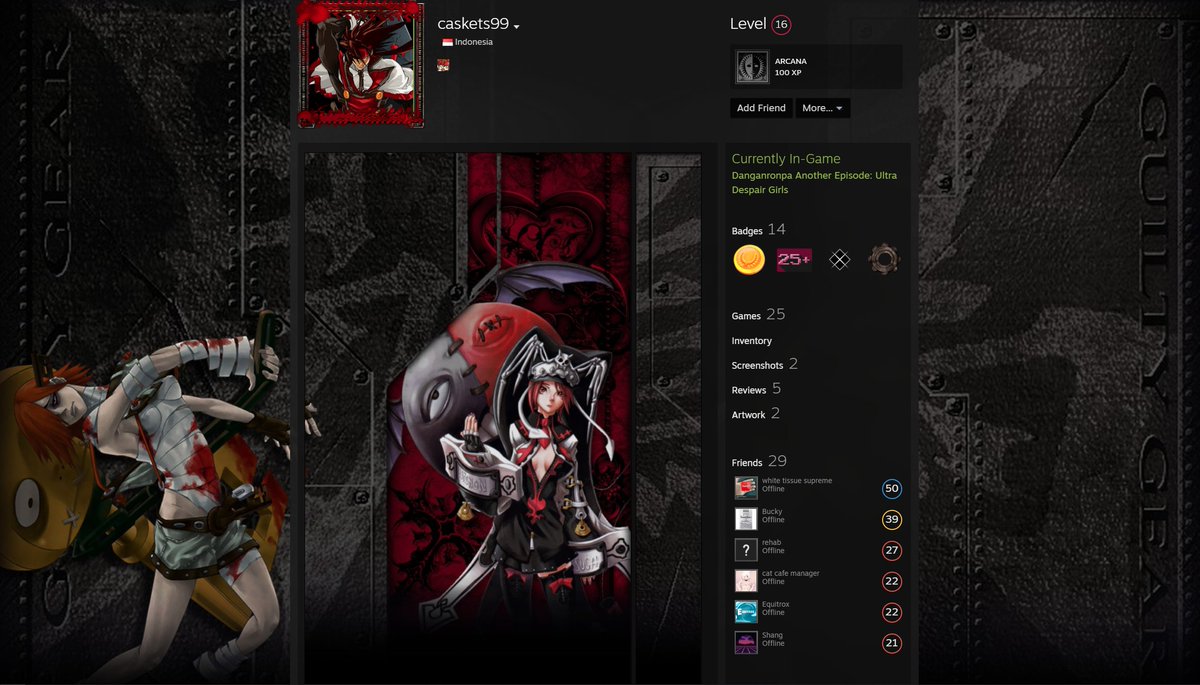The width and height of the screenshot is (1200, 685).
Task: Click the diamond pattern badge icon
Action: pyautogui.click(x=840, y=260)
